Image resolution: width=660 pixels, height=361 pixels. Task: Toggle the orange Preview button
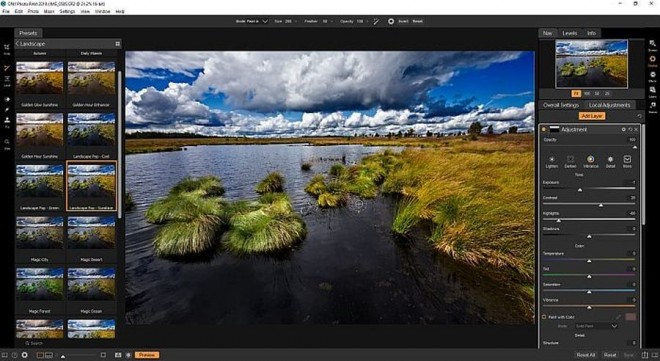coord(147,355)
